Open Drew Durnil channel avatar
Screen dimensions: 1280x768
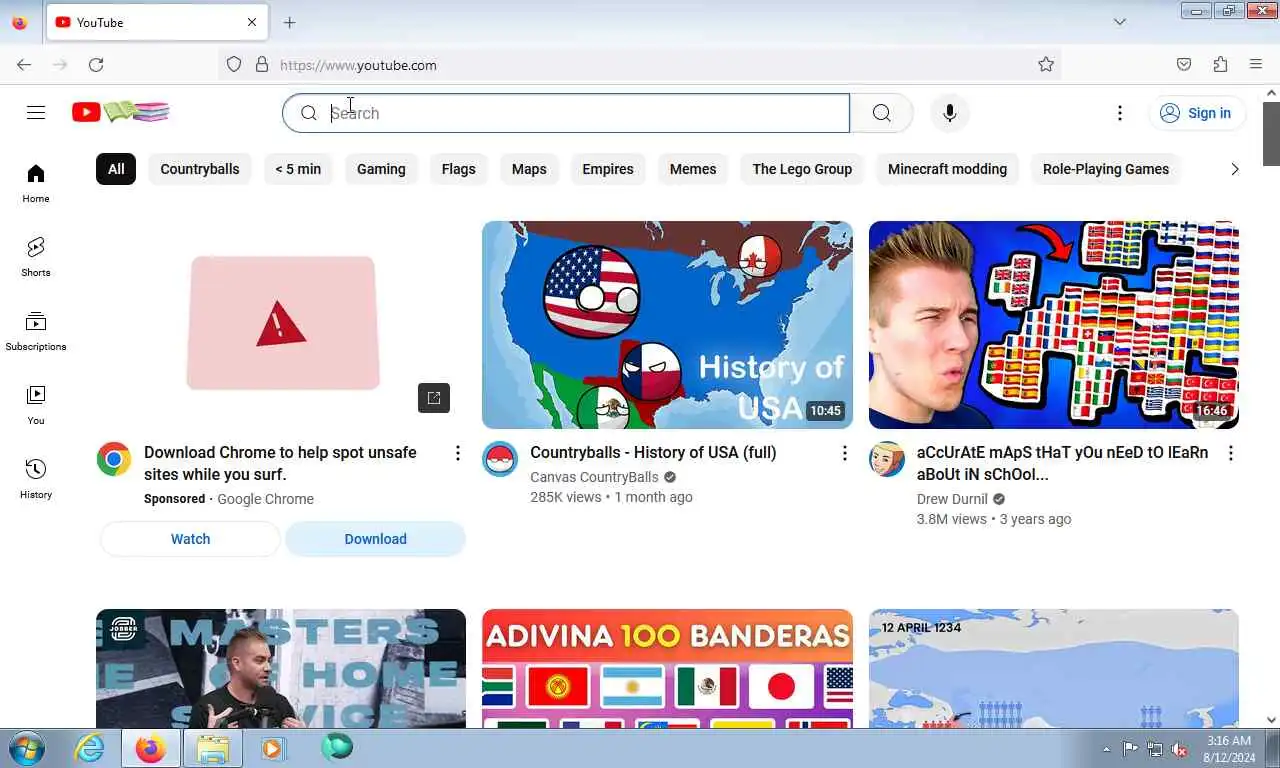[886, 459]
